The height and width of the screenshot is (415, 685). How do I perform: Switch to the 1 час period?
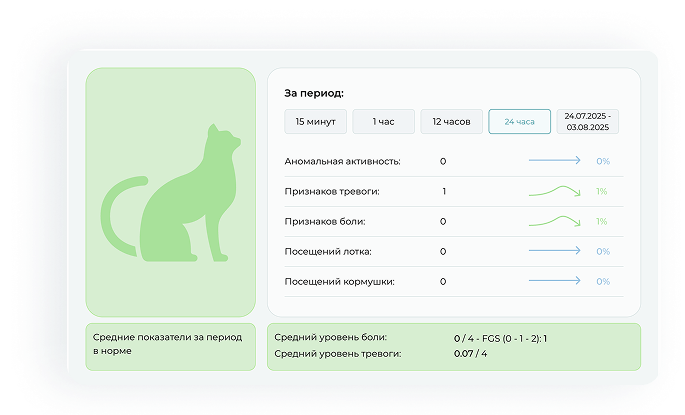pos(383,122)
